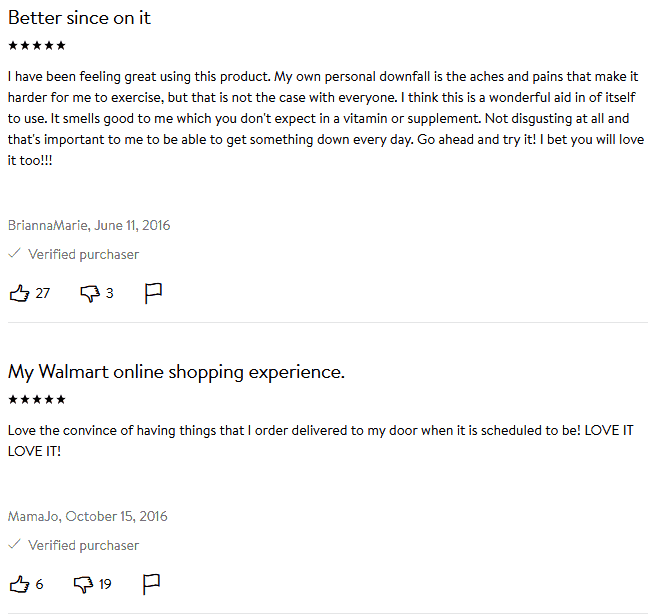Viewport: 658px width, 616px height.
Task: Click the helpful count 27
Action: pyautogui.click(x=42, y=293)
